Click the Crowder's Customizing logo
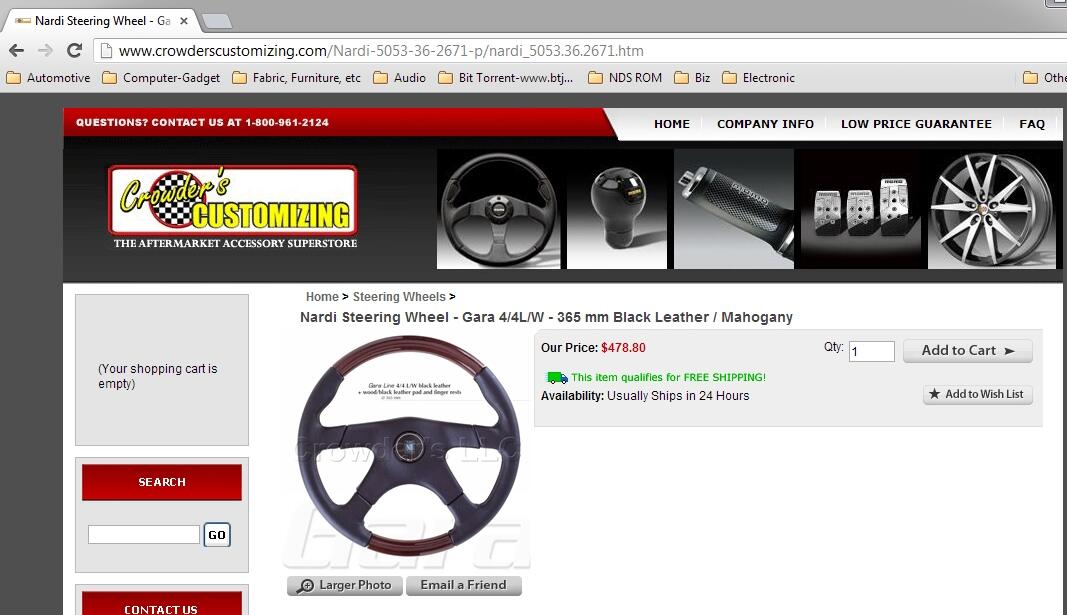 (233, 207)
